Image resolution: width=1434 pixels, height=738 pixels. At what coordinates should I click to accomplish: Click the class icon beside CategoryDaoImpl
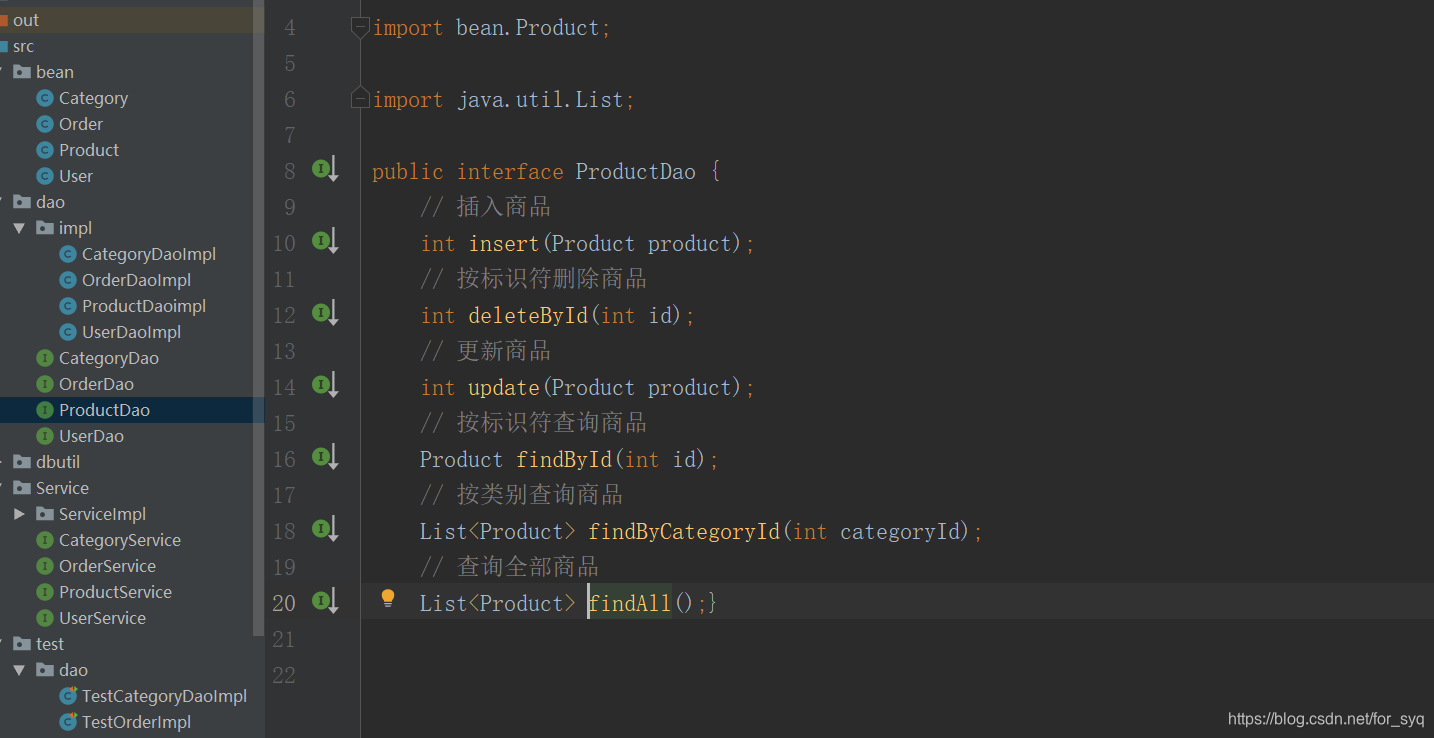pyautogui.click(x=68, y=254)
